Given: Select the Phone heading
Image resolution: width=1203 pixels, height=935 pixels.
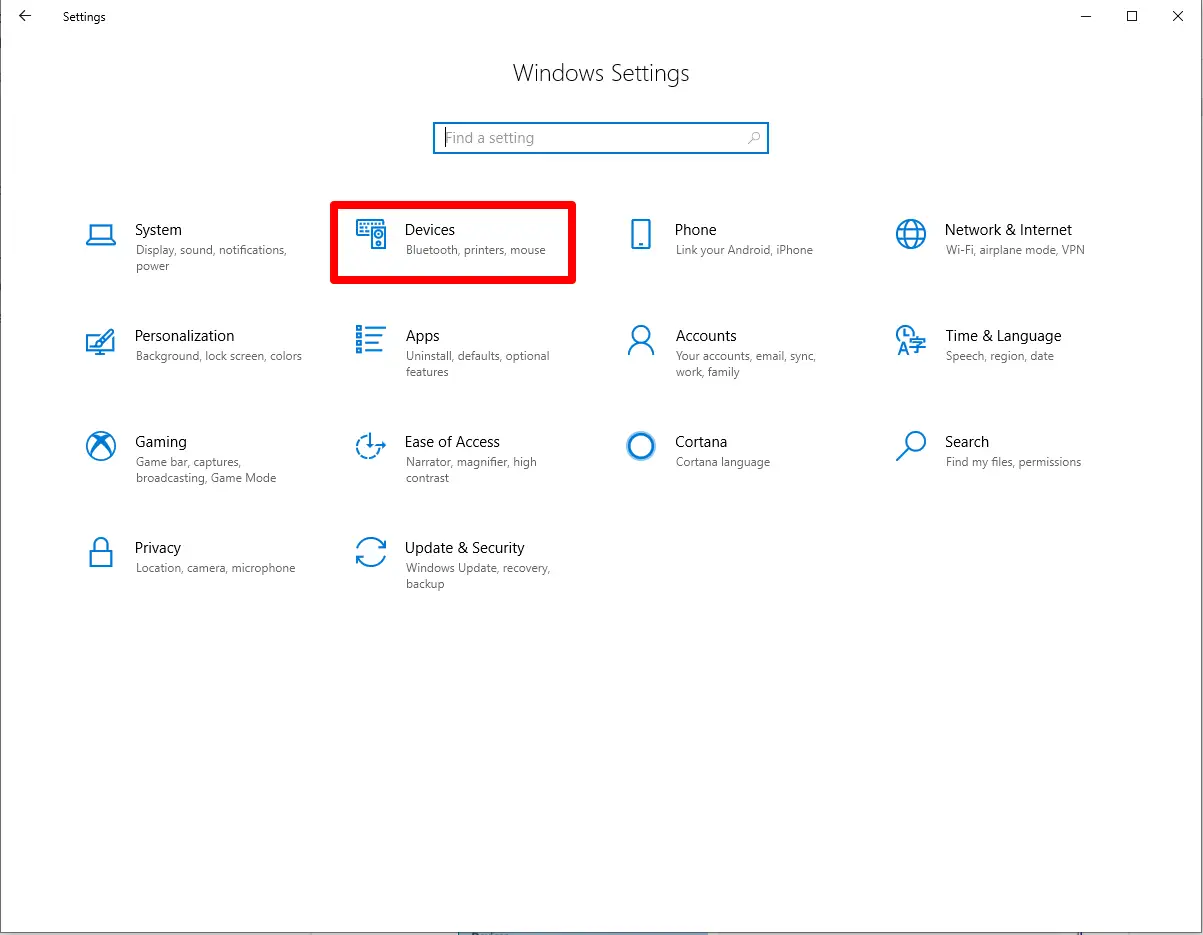Looking at the screenshot, I should click(696, 230).
